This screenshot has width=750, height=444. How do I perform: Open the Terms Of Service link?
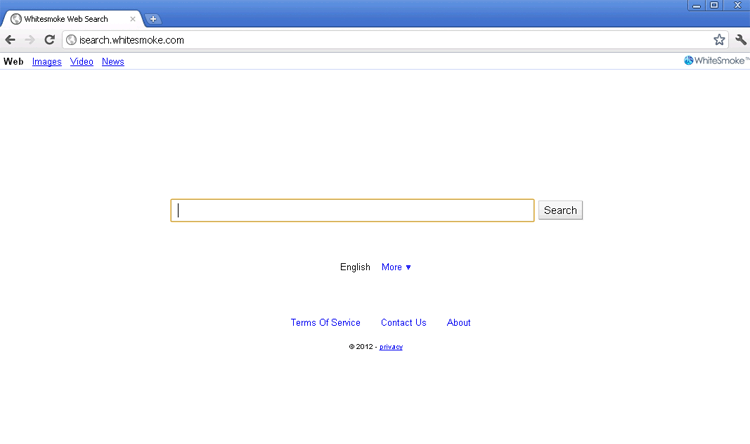tap(325, 323)
